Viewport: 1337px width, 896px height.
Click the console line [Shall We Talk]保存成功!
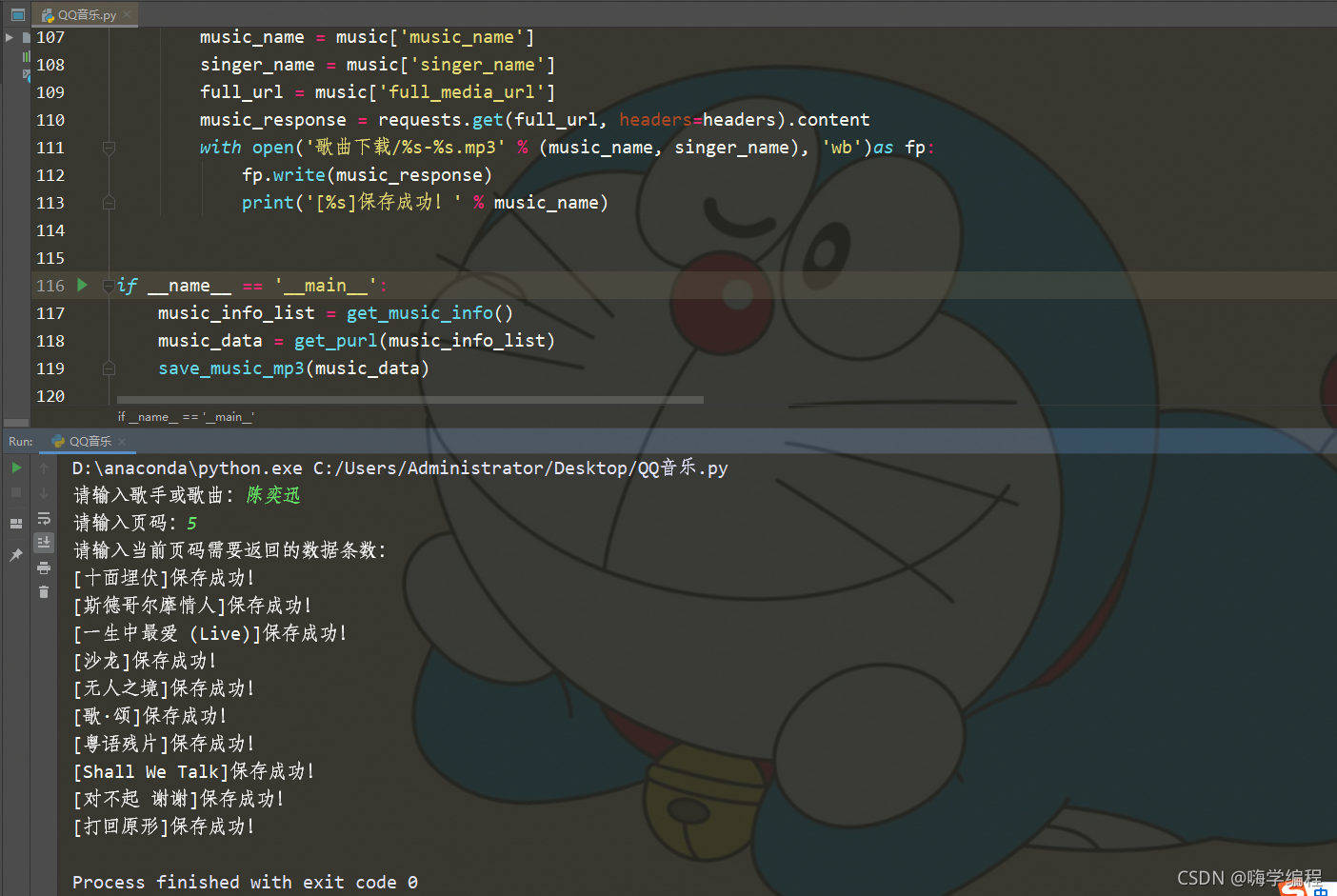click(x=194, y=771)
